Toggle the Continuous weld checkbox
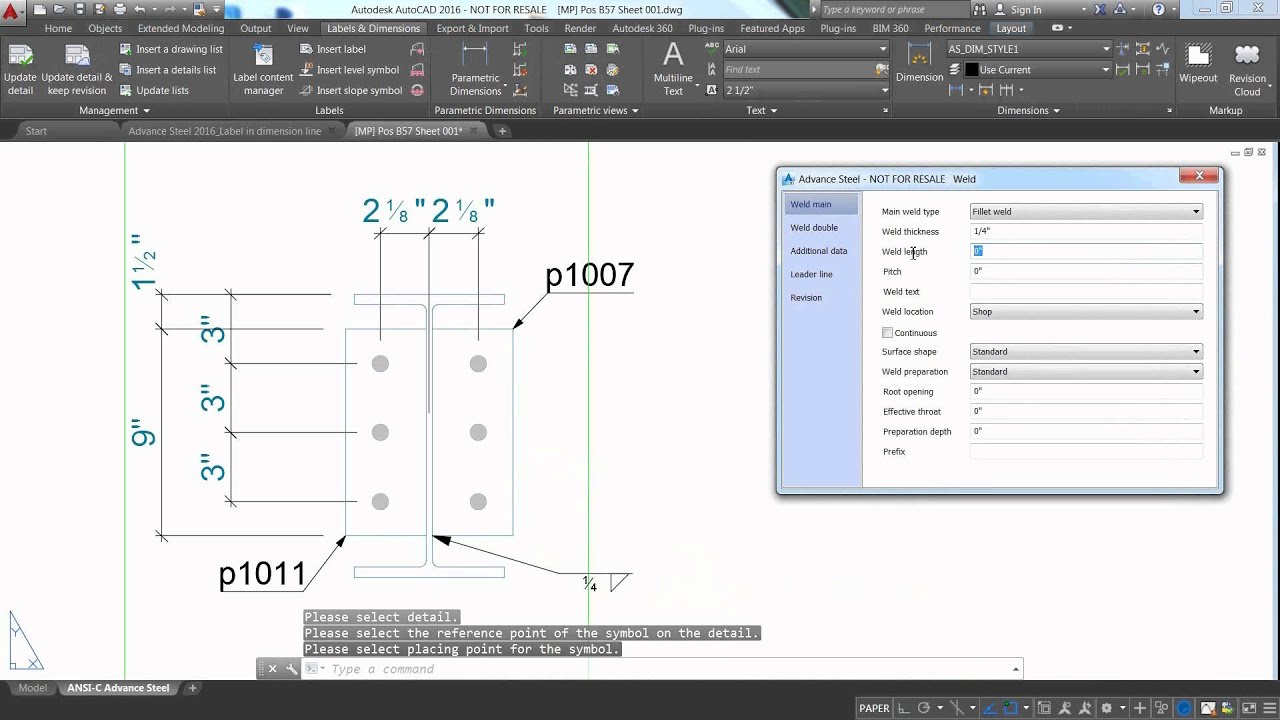The image size is (1280, 720). point(888,332)
